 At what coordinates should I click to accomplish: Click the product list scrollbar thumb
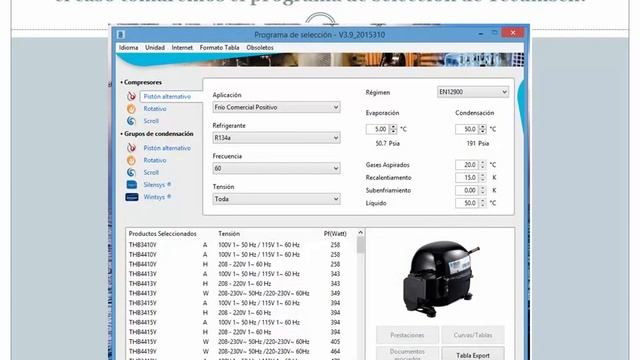coord(360,246)
